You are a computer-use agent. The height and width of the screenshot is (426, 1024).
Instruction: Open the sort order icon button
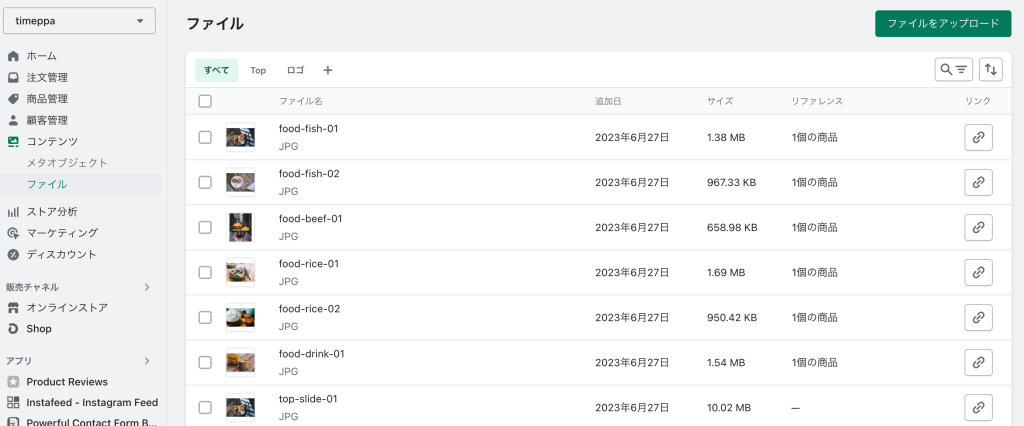point(990,69)
